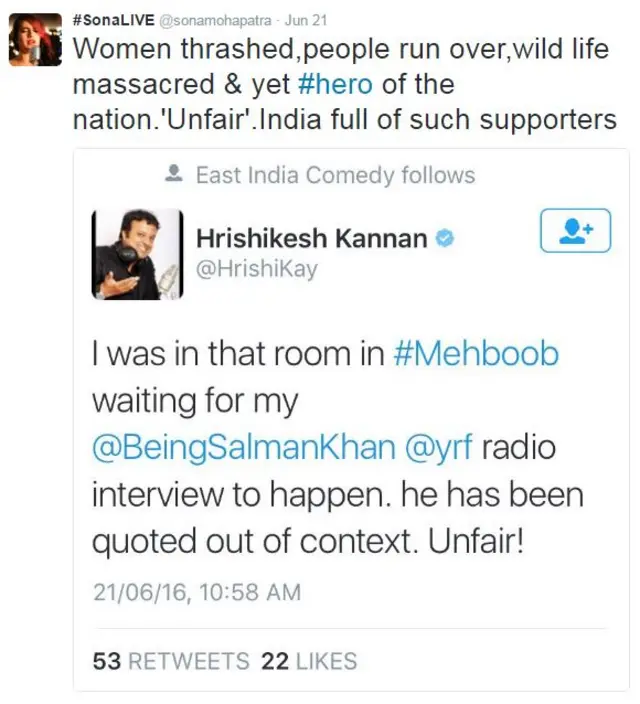The image size is (640, 704).
Task: Open the @yrf mention
Action: 439,447
